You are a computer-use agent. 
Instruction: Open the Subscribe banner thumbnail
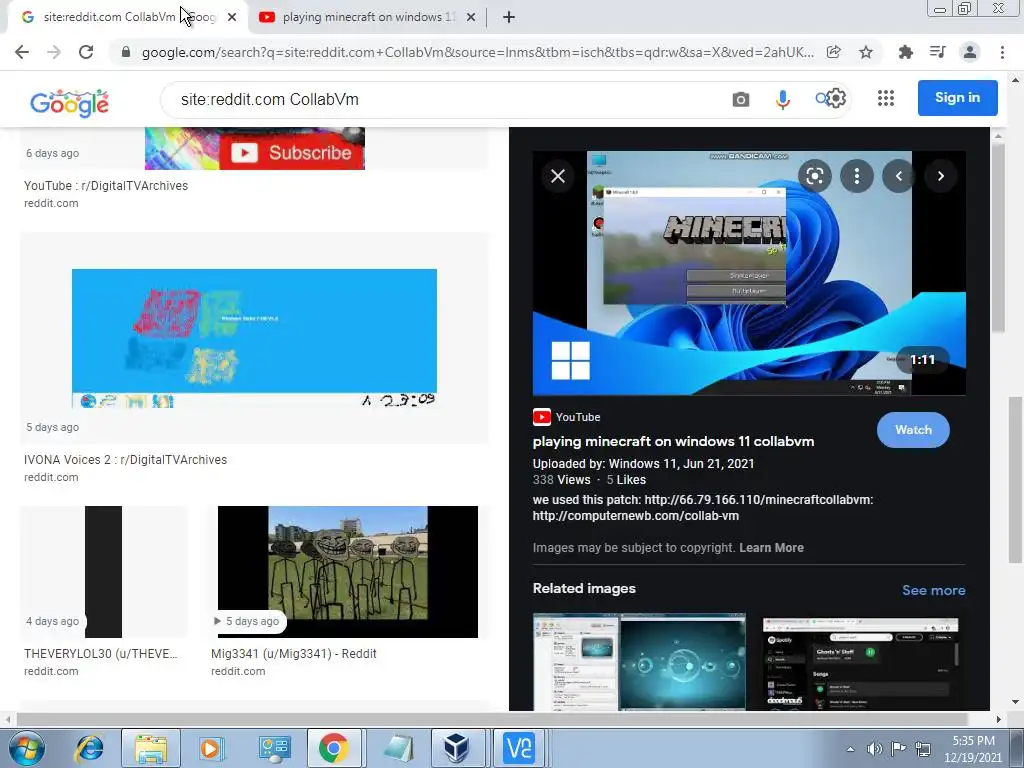(x=255, y=149)
